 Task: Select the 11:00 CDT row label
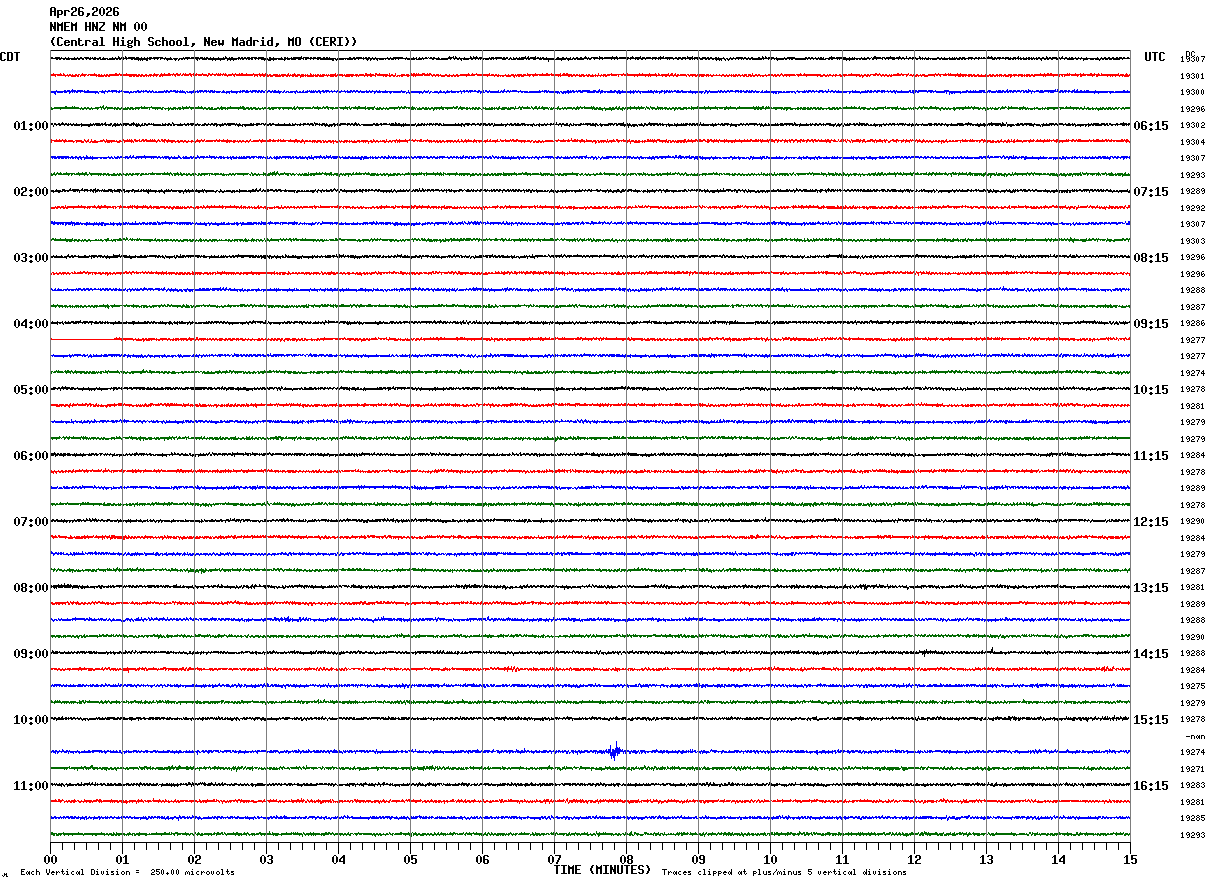coord(31,786)
